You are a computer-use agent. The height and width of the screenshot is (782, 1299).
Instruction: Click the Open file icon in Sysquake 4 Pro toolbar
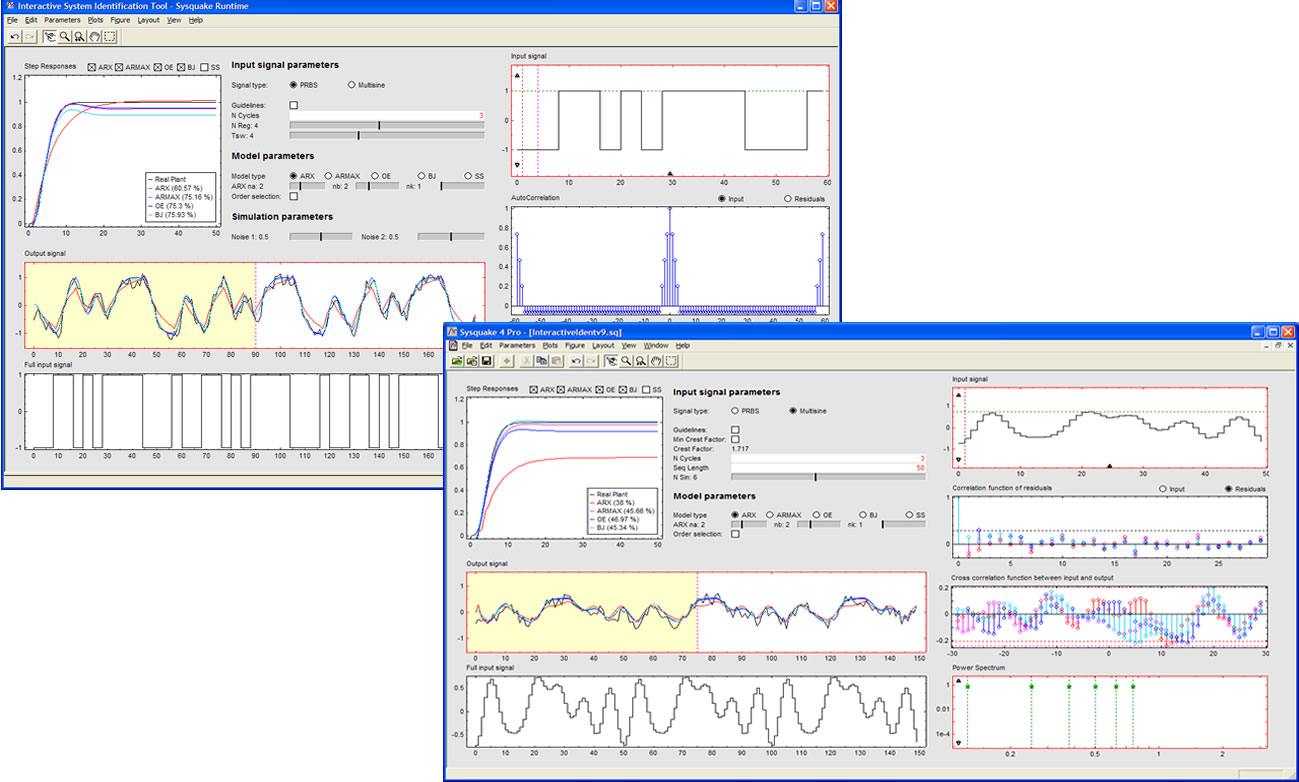click(x=457, y=360)
